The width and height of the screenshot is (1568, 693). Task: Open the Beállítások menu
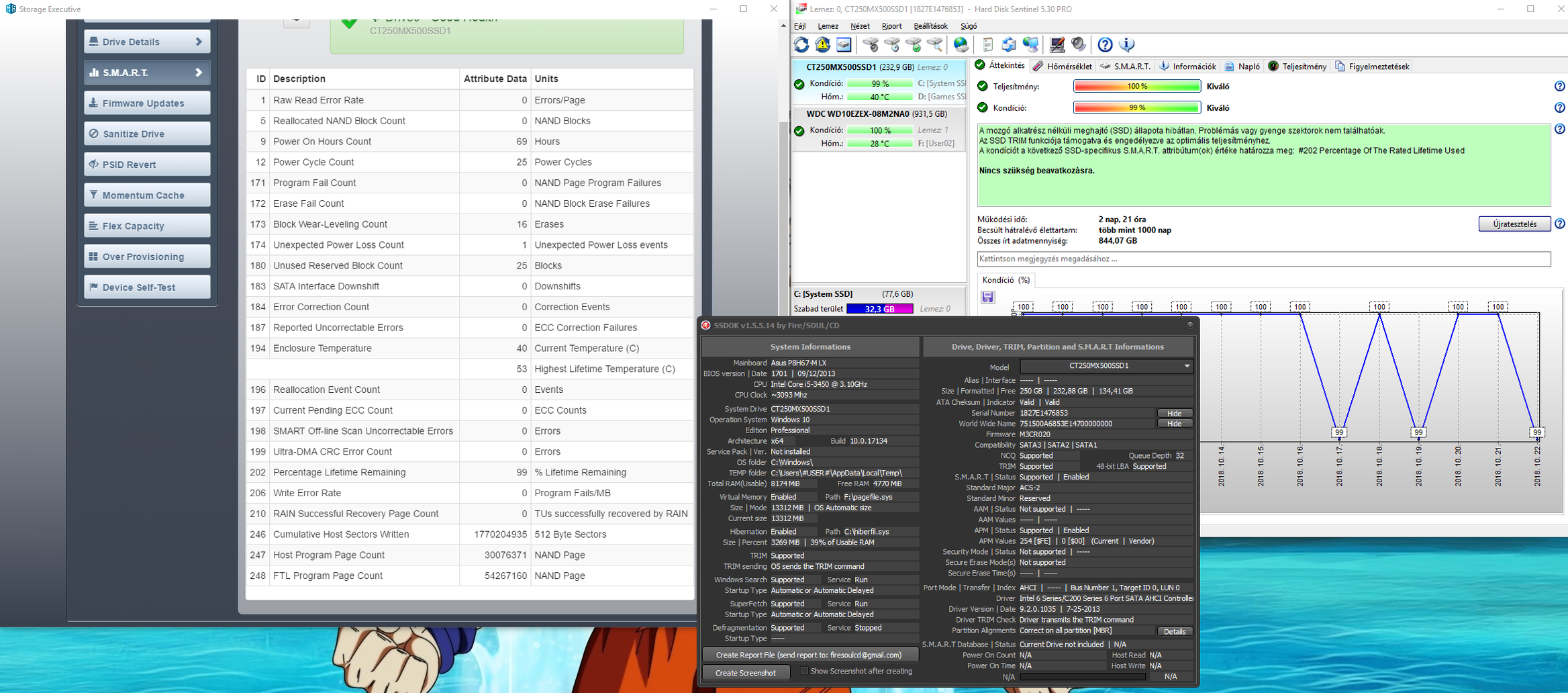pyautogui.click(x=930, y=26)
